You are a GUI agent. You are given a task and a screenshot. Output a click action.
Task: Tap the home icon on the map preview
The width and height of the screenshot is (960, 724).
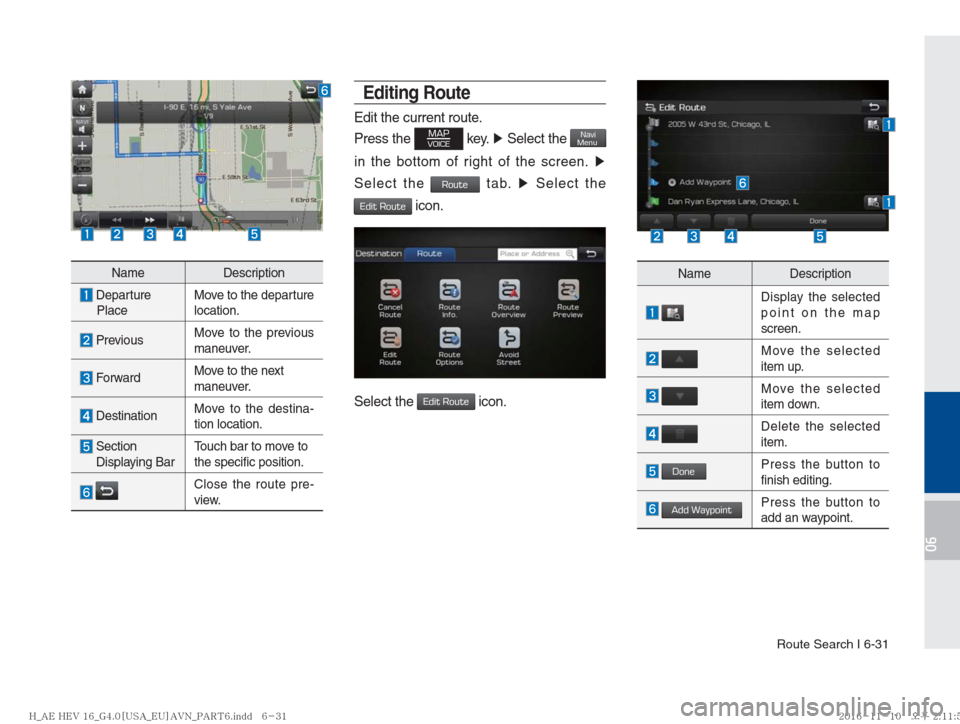82,90
